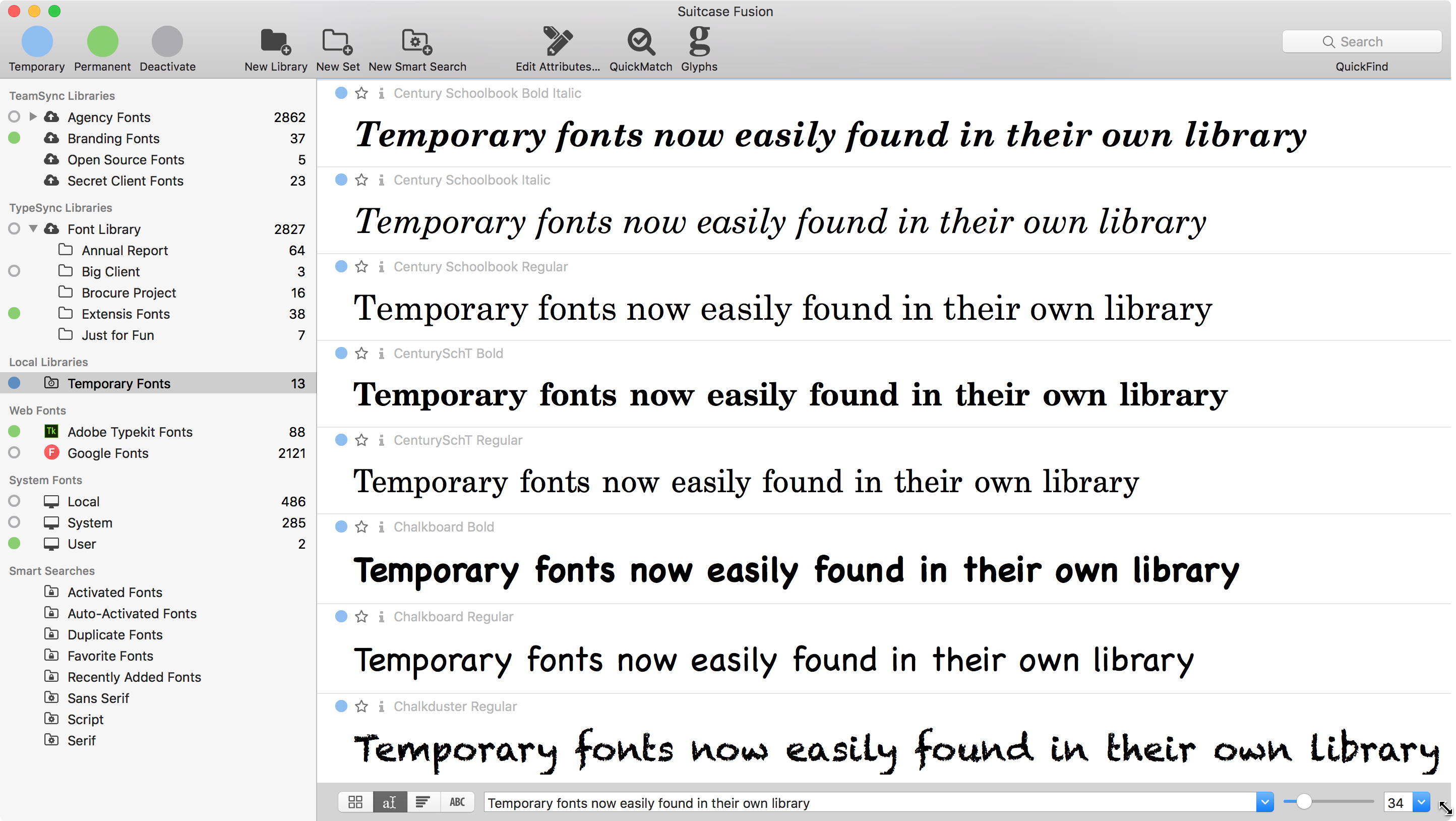Screen dimensions: 1456x821
Task: Select the paragraph preview mode
Action: [x=423, y=802]
